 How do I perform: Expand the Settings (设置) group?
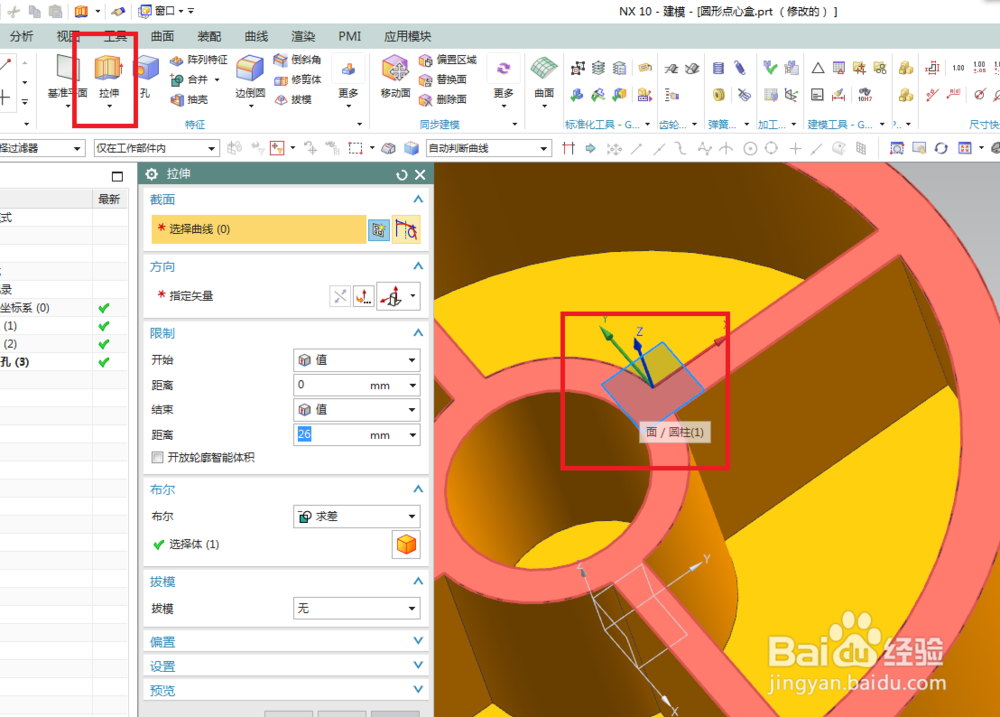coord(418,665)
